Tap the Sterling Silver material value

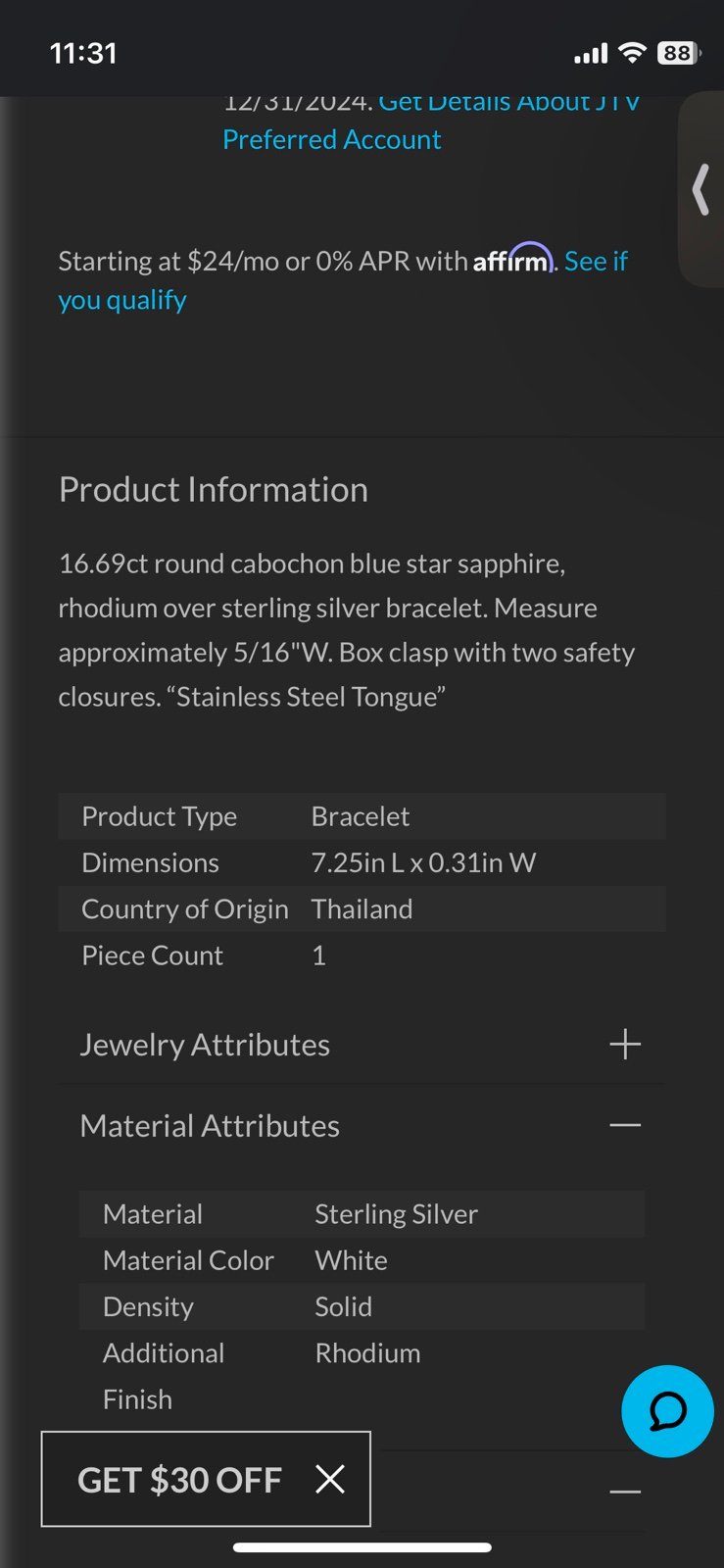pos(396,1214)
